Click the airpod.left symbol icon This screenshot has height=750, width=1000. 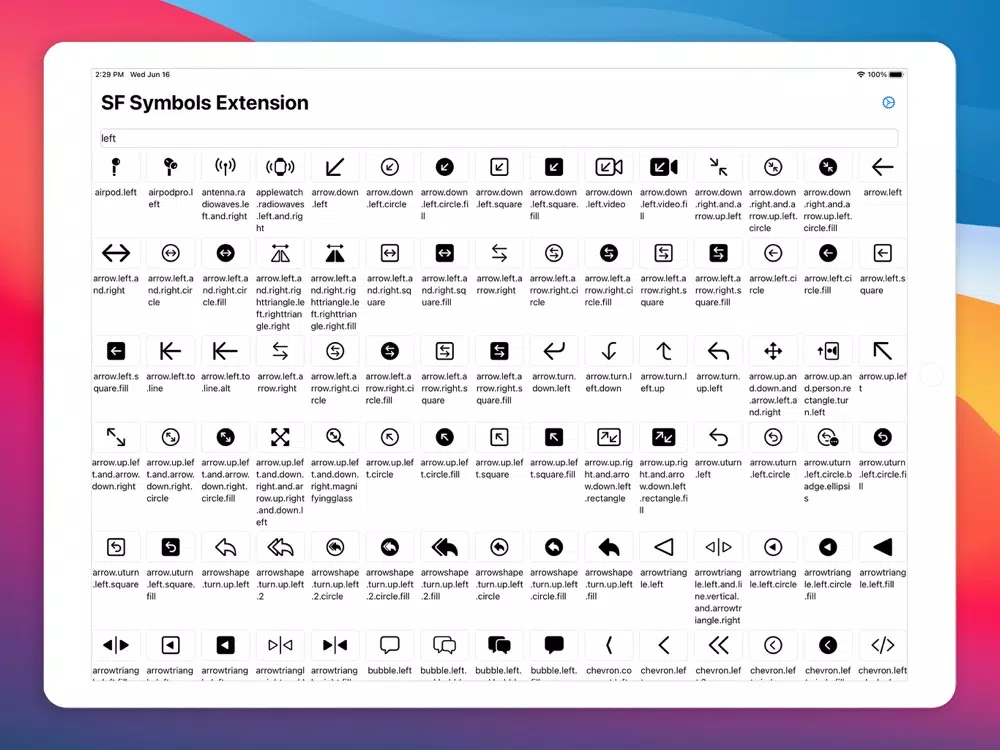click(x=115, y=167)
